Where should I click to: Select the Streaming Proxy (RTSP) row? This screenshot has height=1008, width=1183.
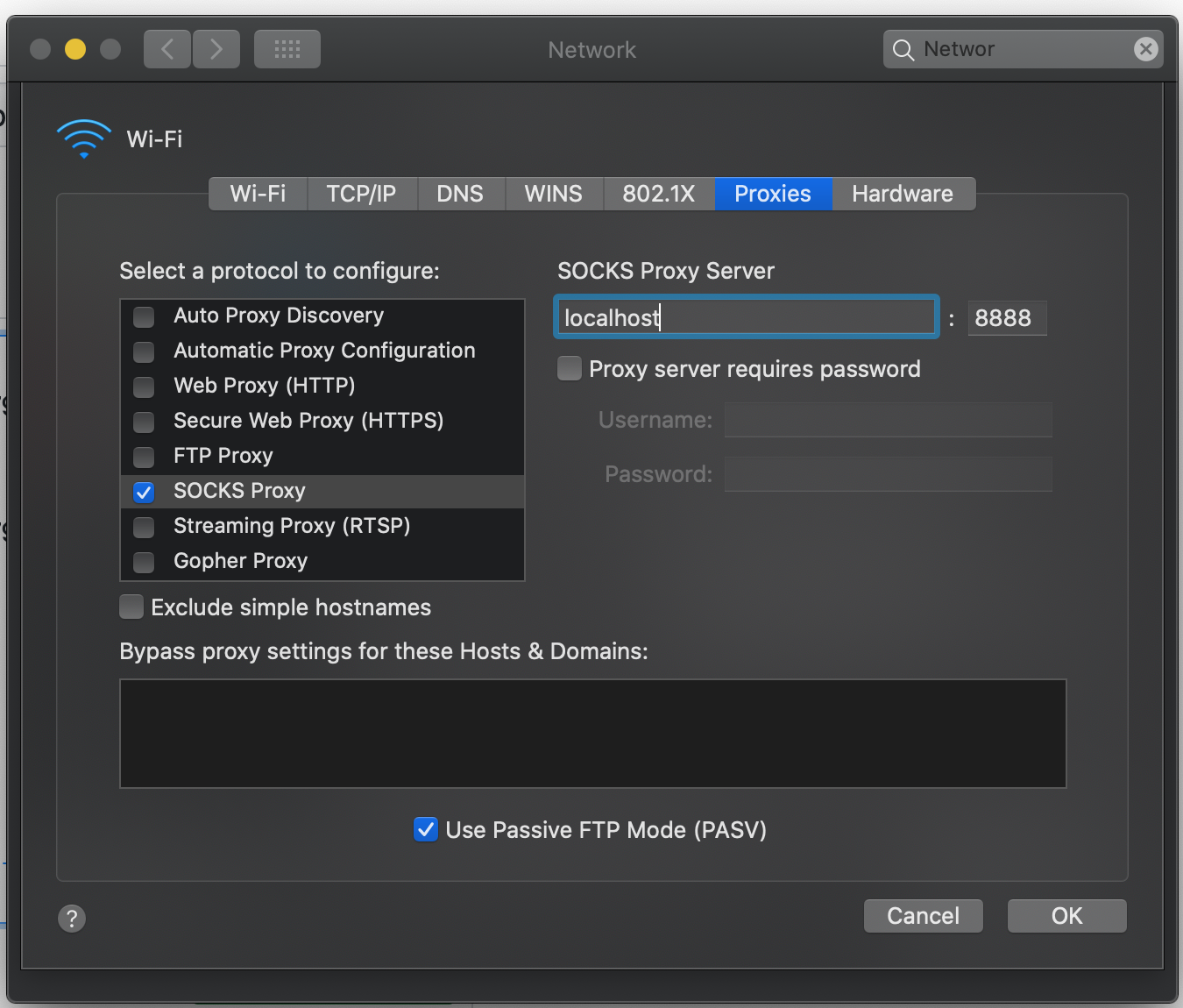(322, 527)
